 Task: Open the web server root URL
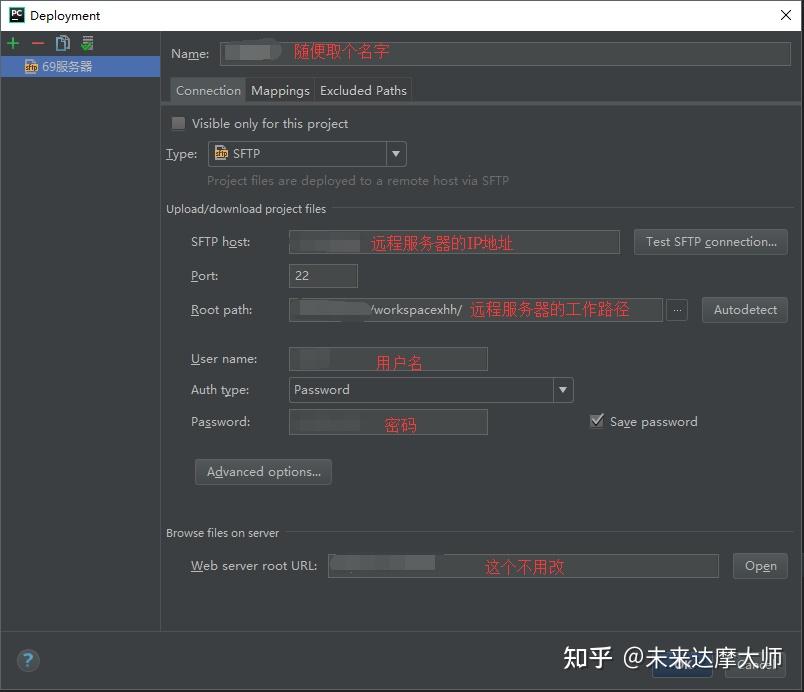(x=760, y=566)
